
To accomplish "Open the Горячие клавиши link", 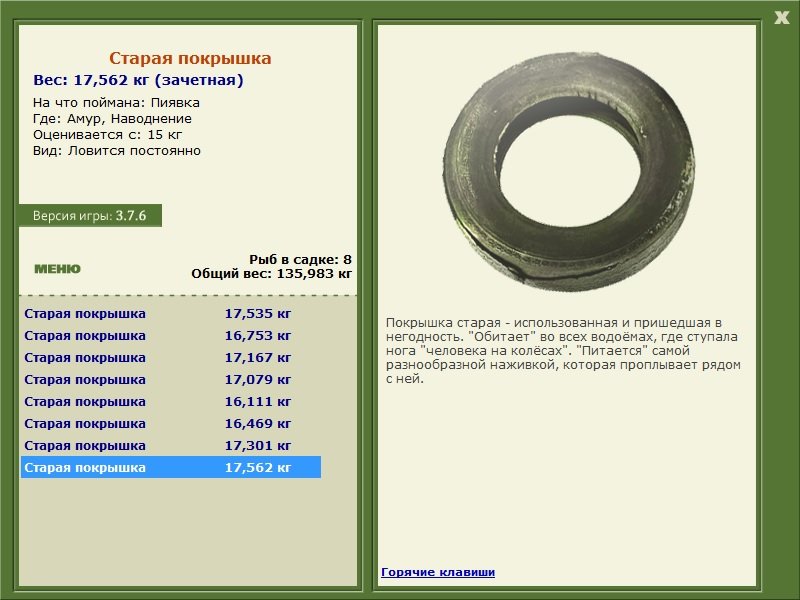I will pos(438,572).
